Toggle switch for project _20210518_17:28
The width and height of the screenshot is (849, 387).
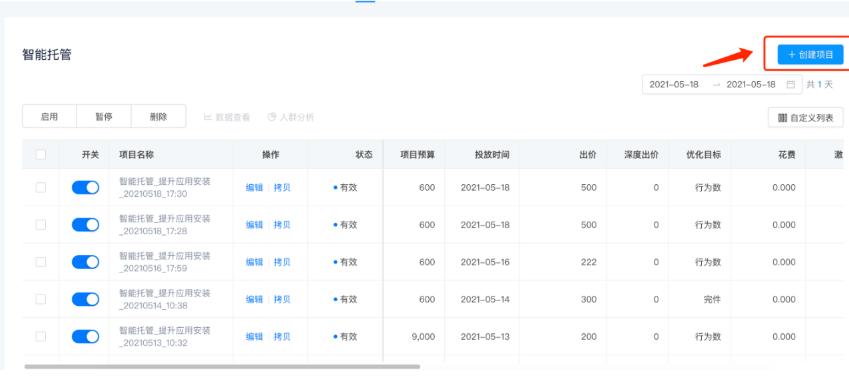point(86,225)
